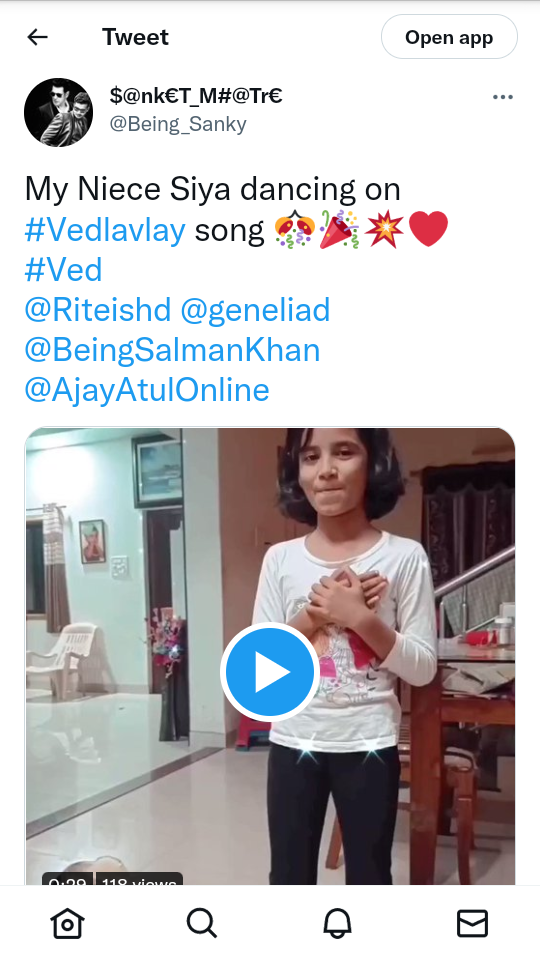
Task: Open the search magnifier in the bottom bar
Action: [x=202, y=923]
